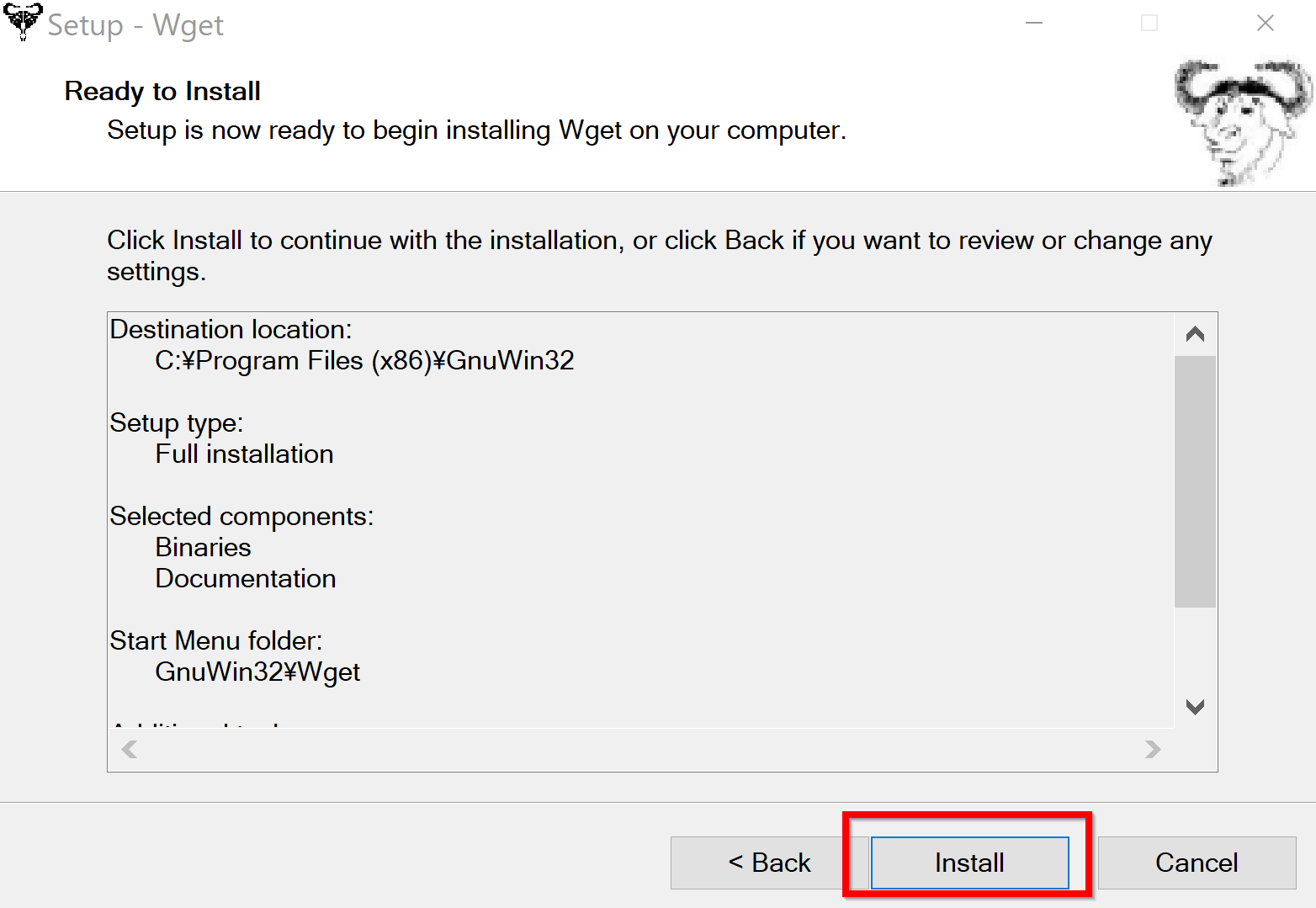This screenshot has width=1316, height=908.
Task: Click the C:¥Program Files (x86)¥GnuWin32 path line
Action: pos(364,360)
